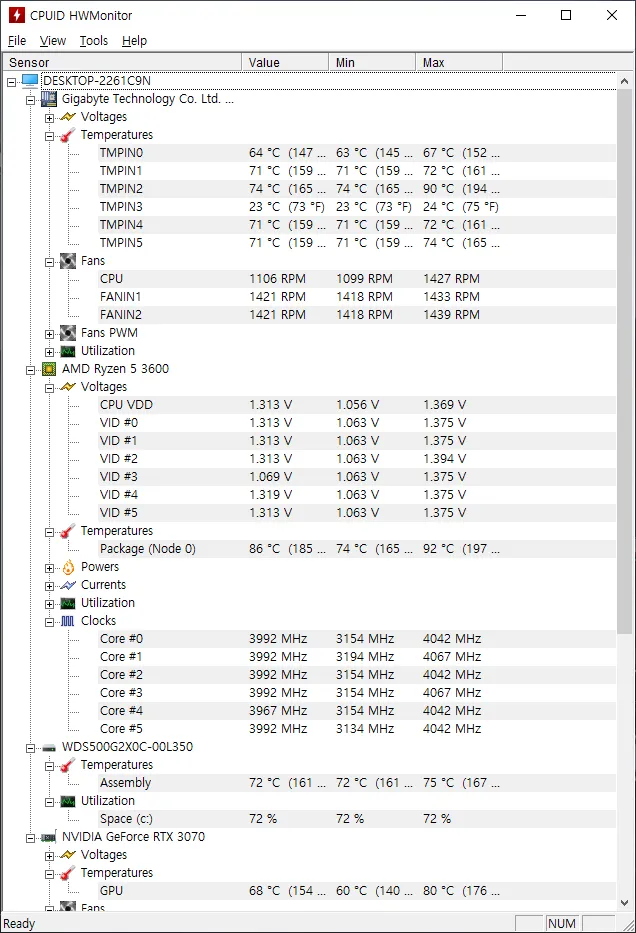Image resolution: width=636 pixels, height=933 pixels.
Task: Click the Core #1 max 4067 MHz value
Action: tap(452, 657)
